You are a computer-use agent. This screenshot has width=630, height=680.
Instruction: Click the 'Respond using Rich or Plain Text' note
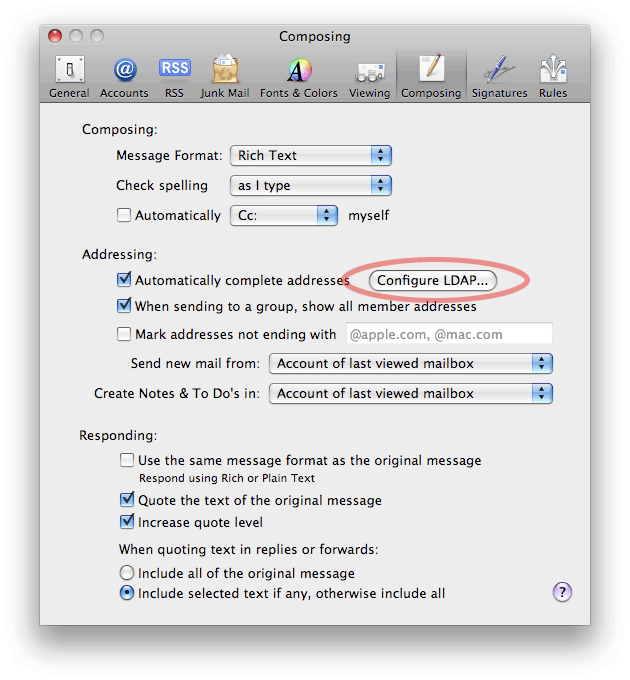(x=227, y=478)
